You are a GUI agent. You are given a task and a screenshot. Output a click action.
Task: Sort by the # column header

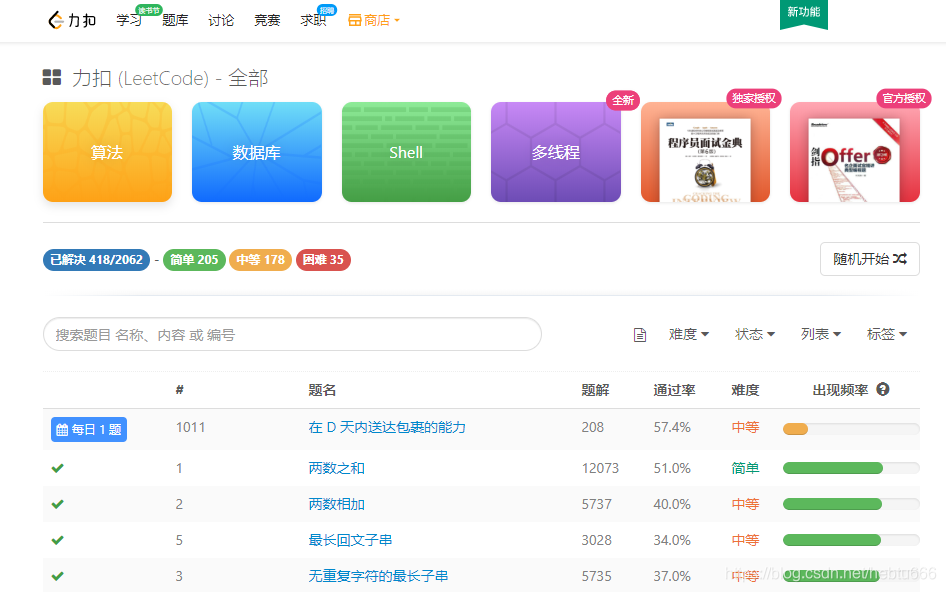click(x=180, y=390)
